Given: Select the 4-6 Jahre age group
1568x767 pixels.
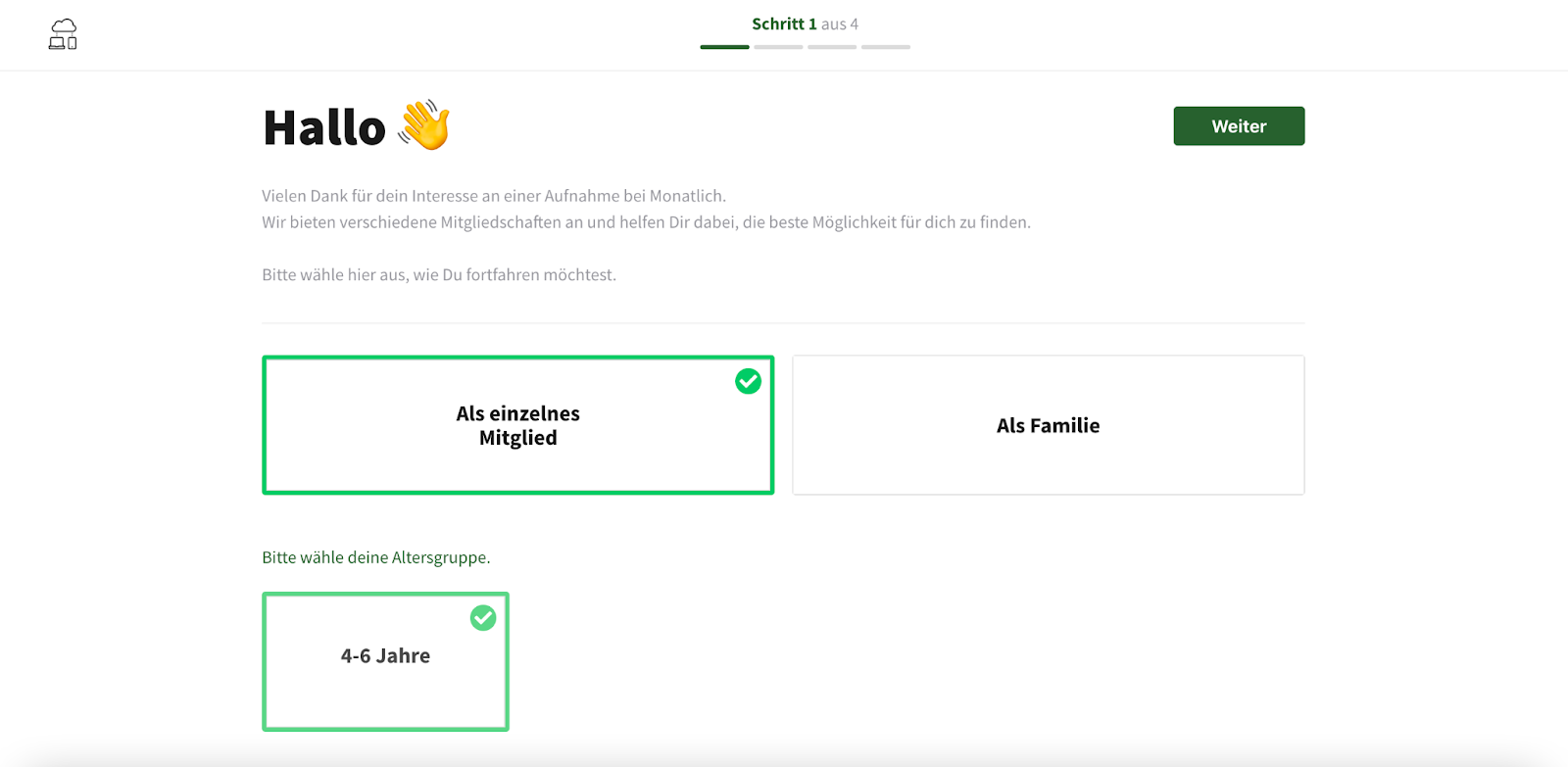Looking at the screenshot, I should [385, 661].
